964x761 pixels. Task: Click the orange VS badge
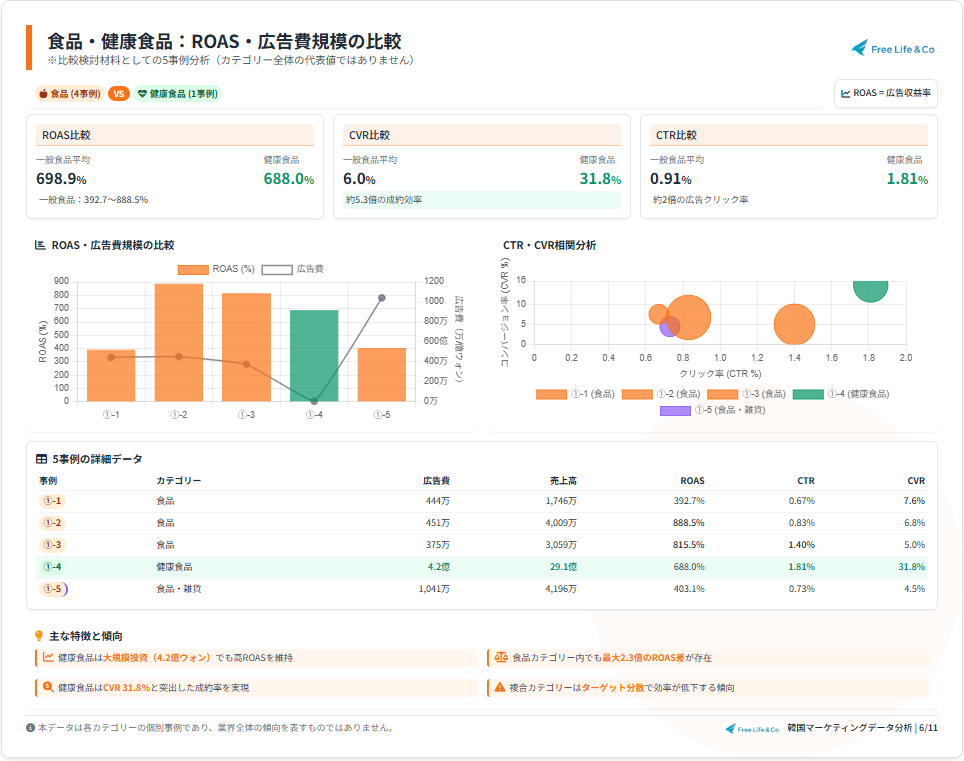[x=119, y=94]
